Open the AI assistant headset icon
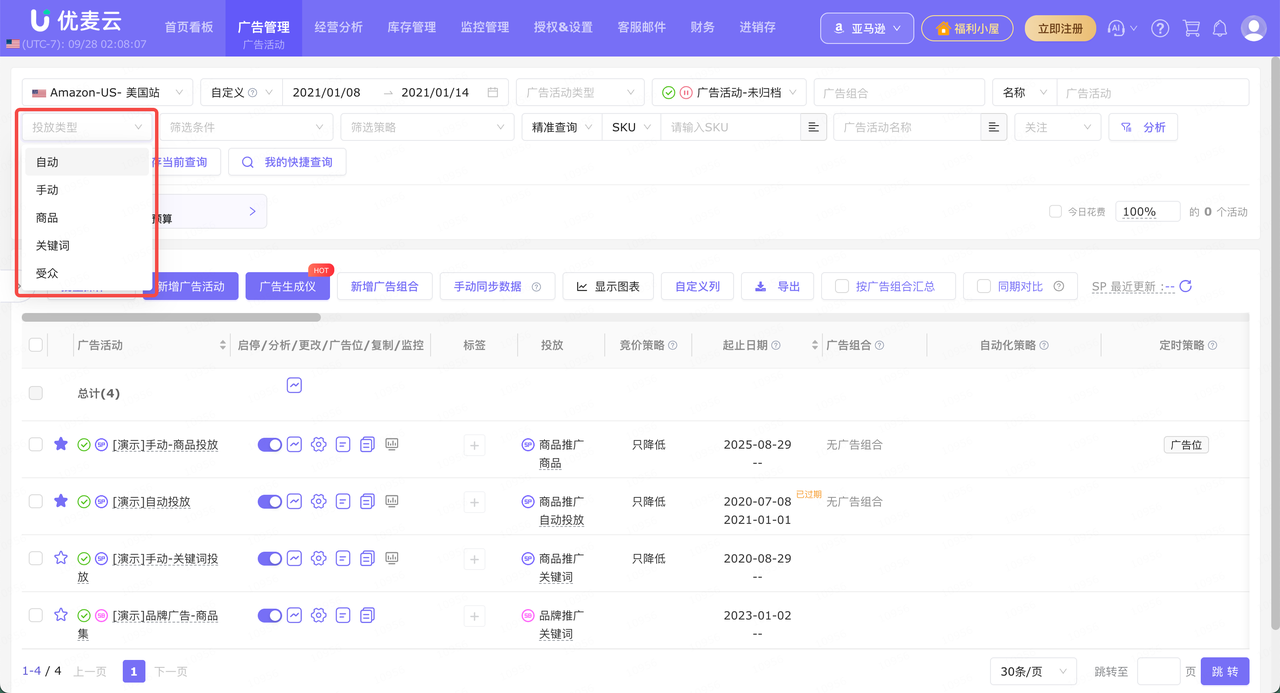This screenshot has height=693, width=1280. pyautogui.click(x=1117, y=29)
